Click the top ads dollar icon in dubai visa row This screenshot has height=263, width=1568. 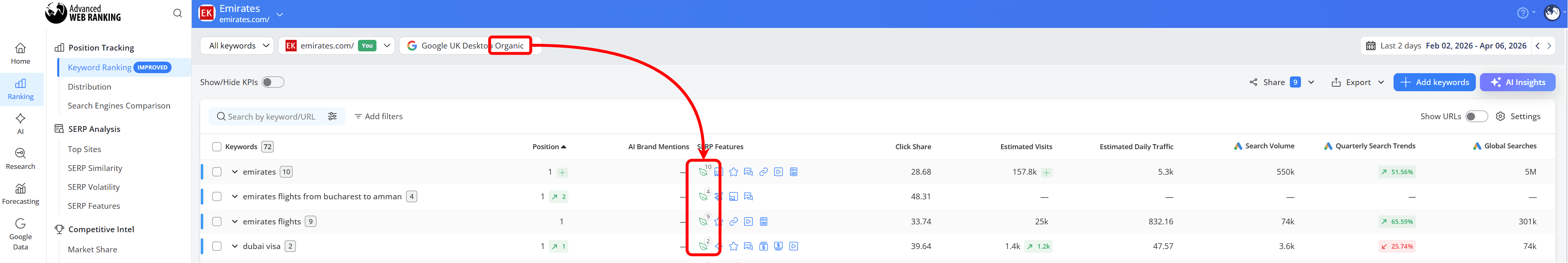point(763,246)
